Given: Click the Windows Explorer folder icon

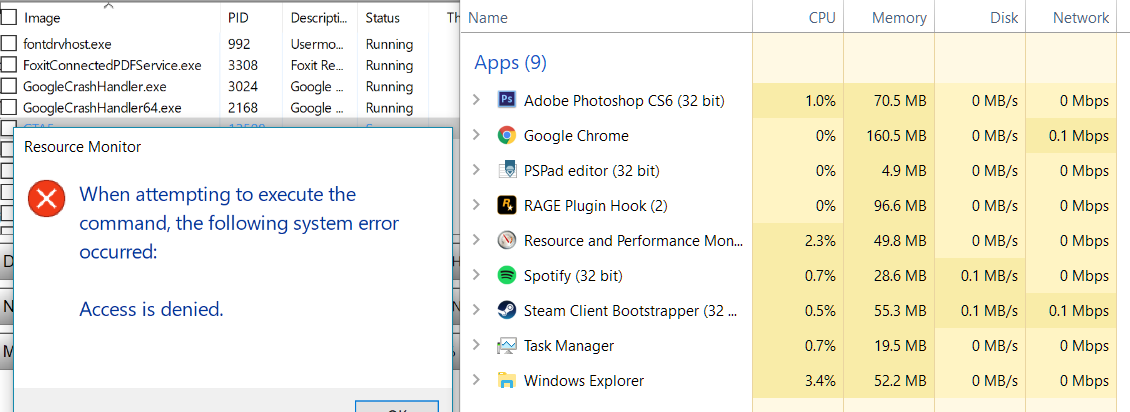Looking at the screenshot, I should pos(507,380).
